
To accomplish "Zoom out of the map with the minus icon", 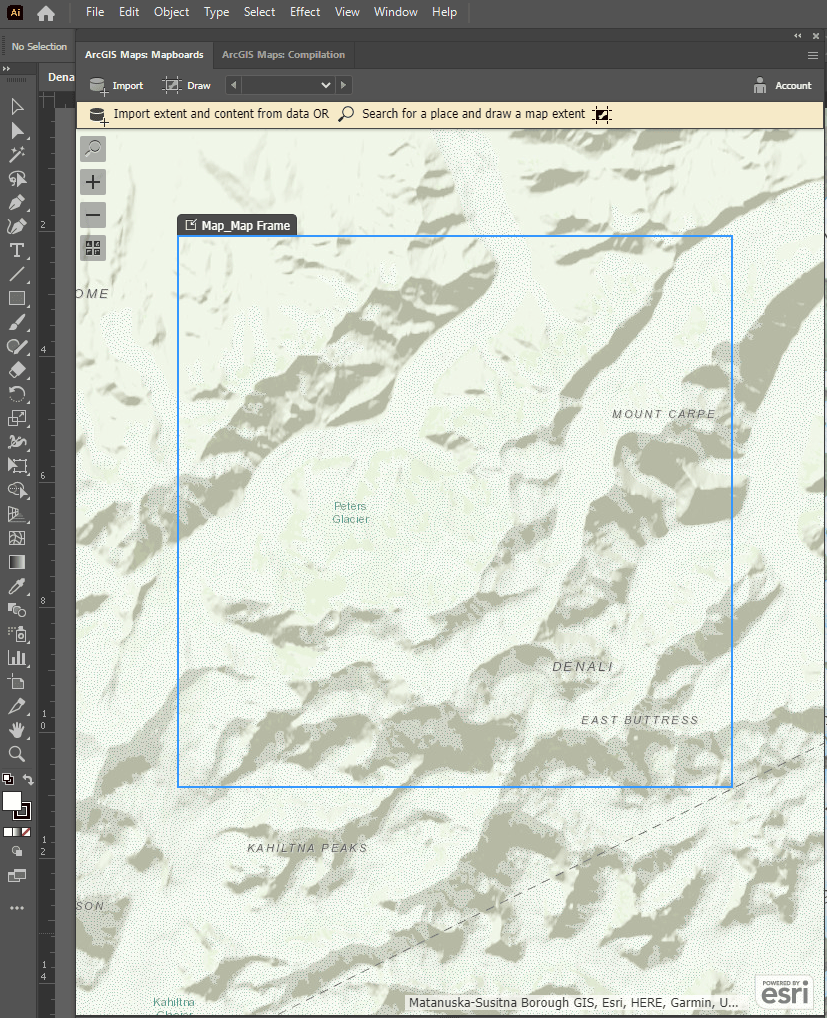I will pos(92,214).
